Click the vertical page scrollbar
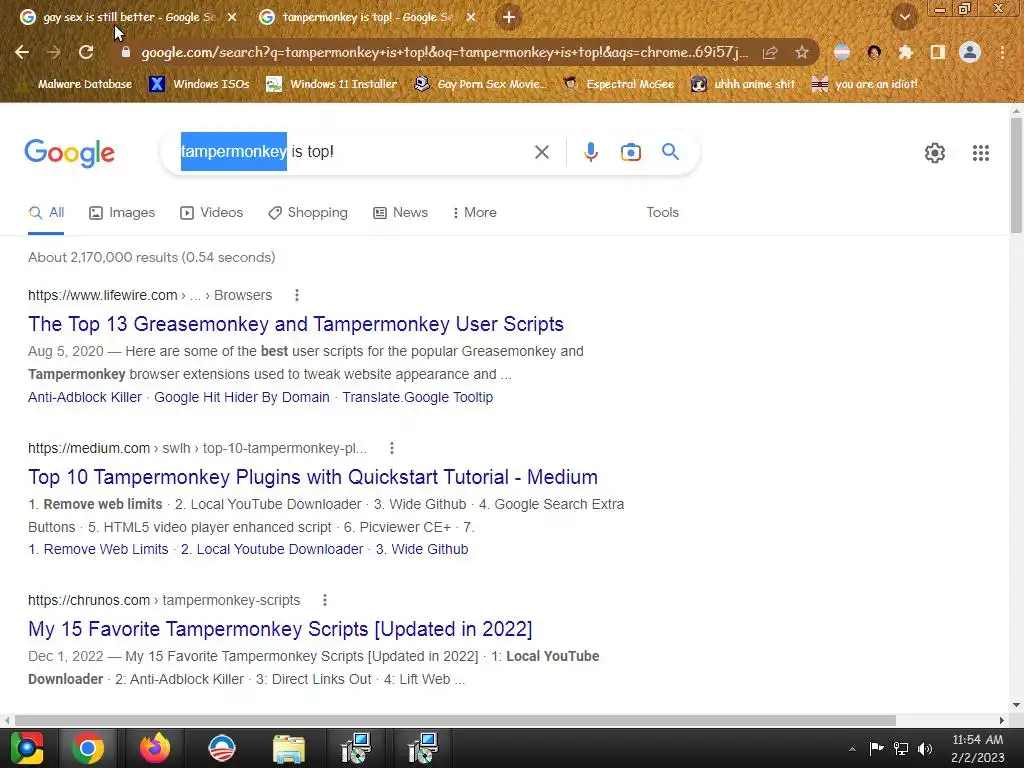Viewport: 1024px width, 768px height. [1016, 176]
